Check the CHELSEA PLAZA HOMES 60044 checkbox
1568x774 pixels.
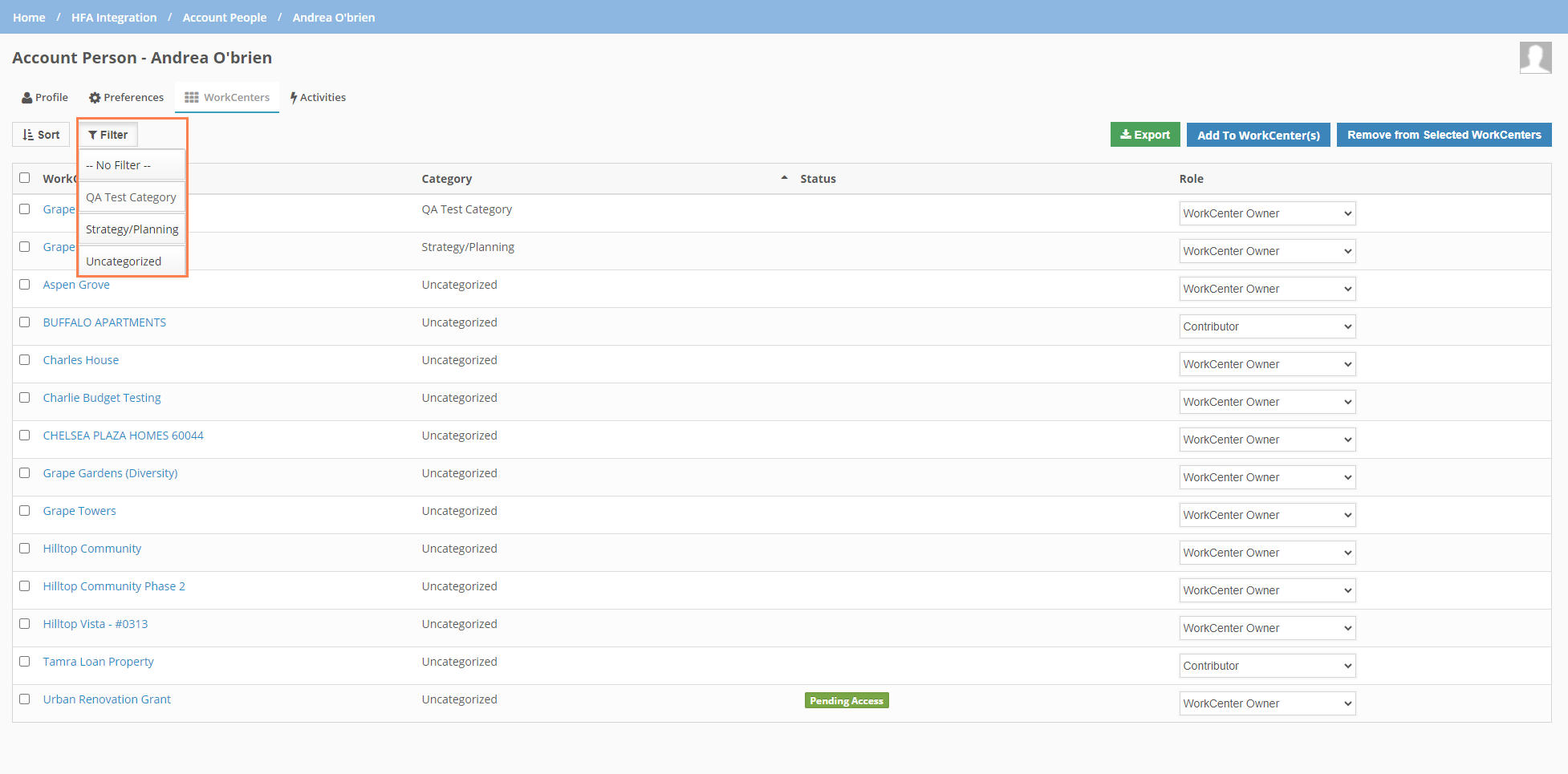click(25, 436)
